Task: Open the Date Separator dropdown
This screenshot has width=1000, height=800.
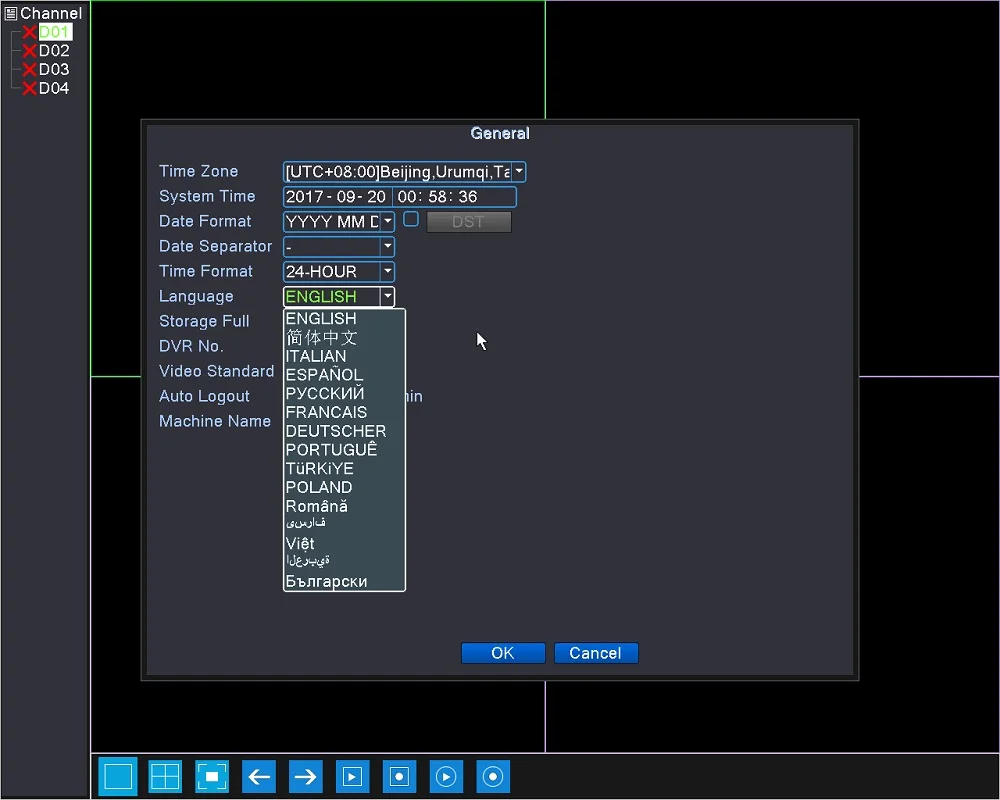Action: tap(388, 246)
